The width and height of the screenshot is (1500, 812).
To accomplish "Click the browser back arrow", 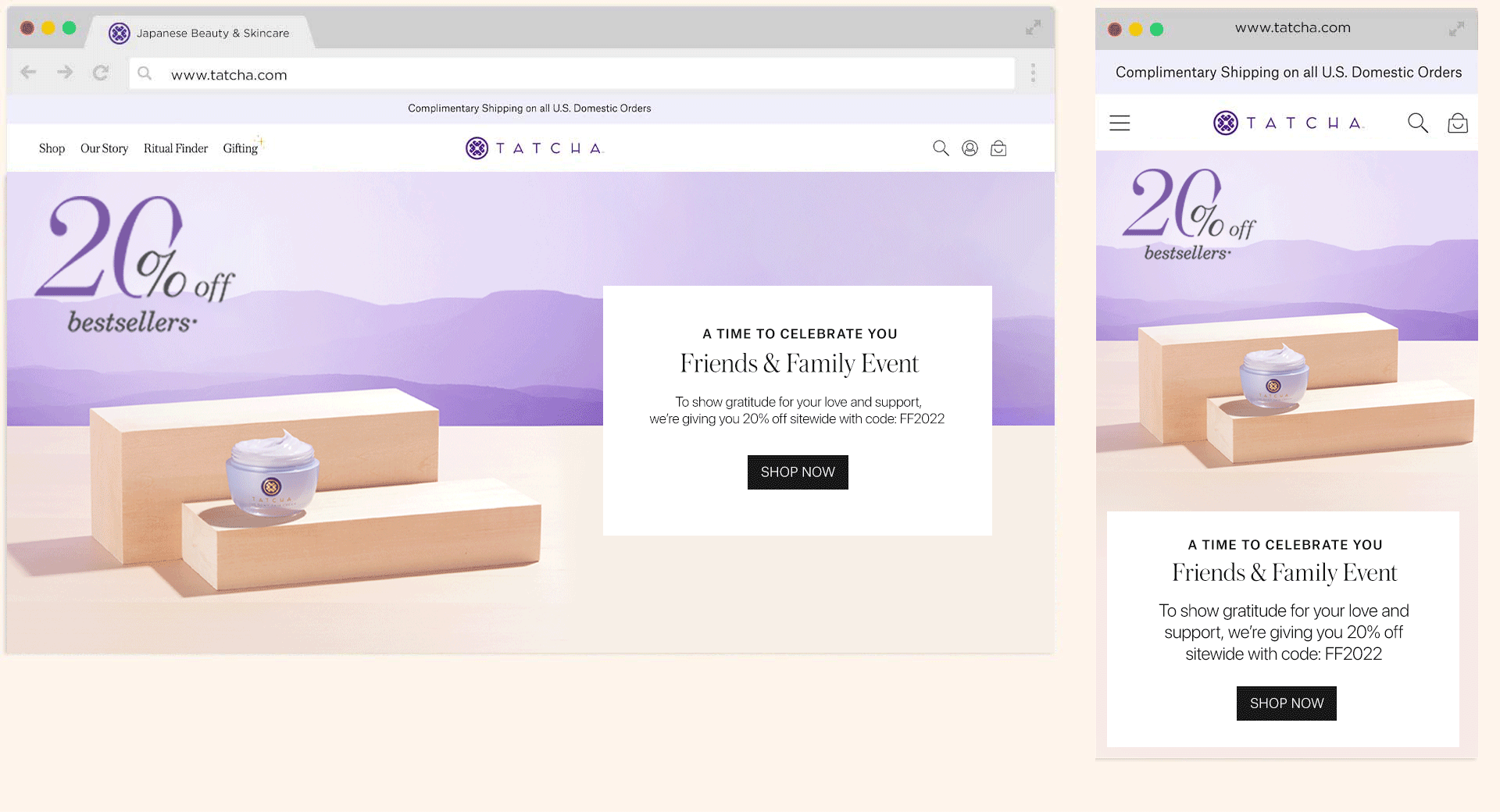I will click(28, 73).
